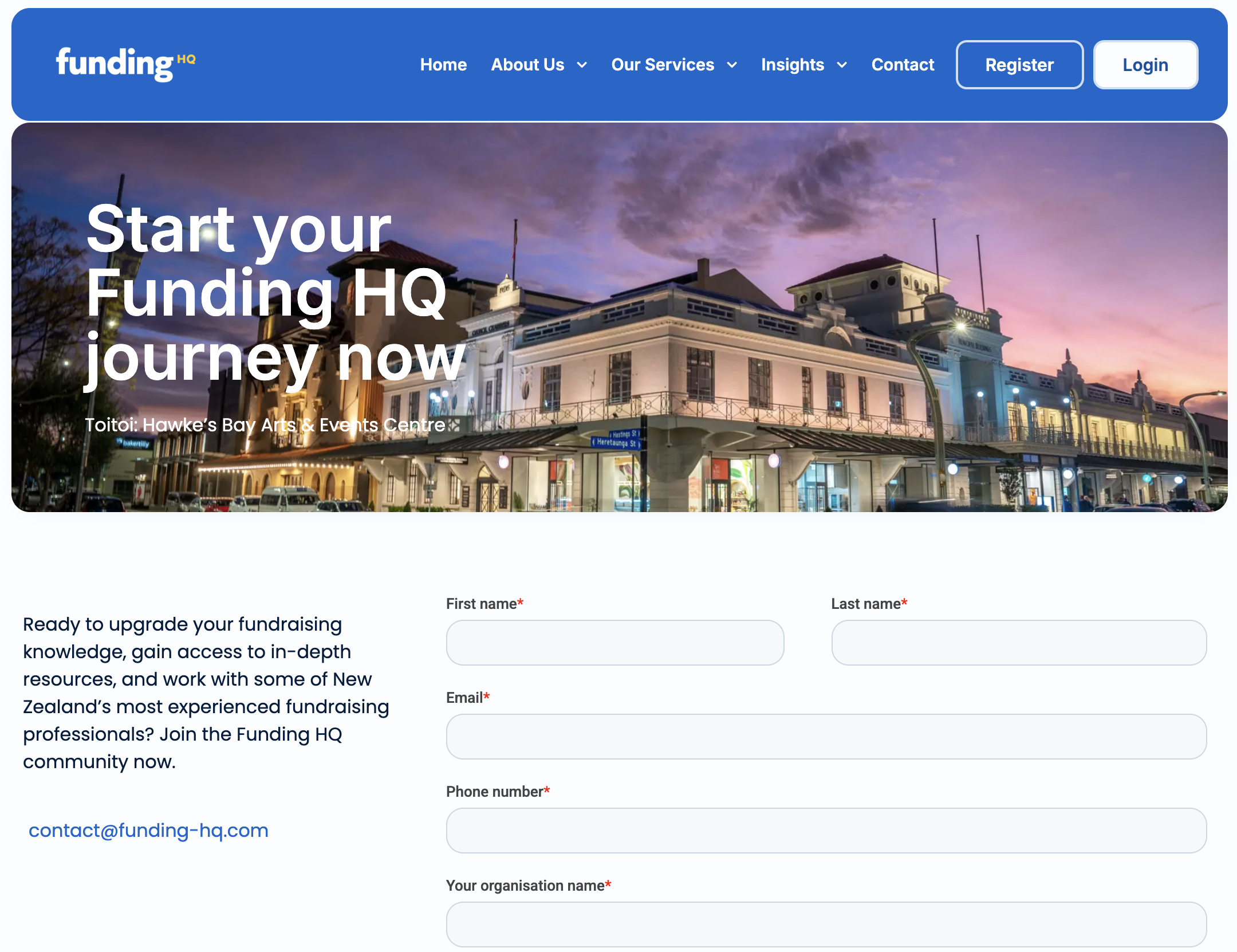Click the Toitoi: Hawke's Bay Arts & Events Centre caption

(265, 425)
